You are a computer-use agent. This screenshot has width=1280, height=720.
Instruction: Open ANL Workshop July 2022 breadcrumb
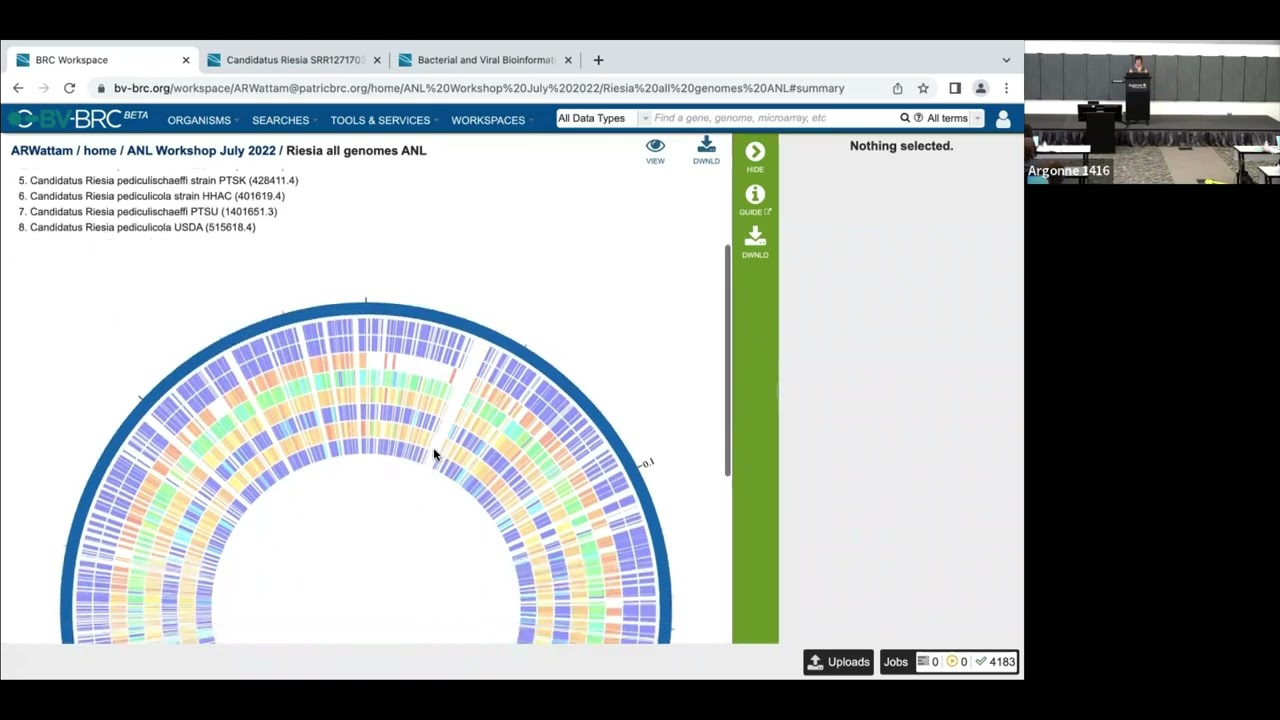[x=201, y=150]
